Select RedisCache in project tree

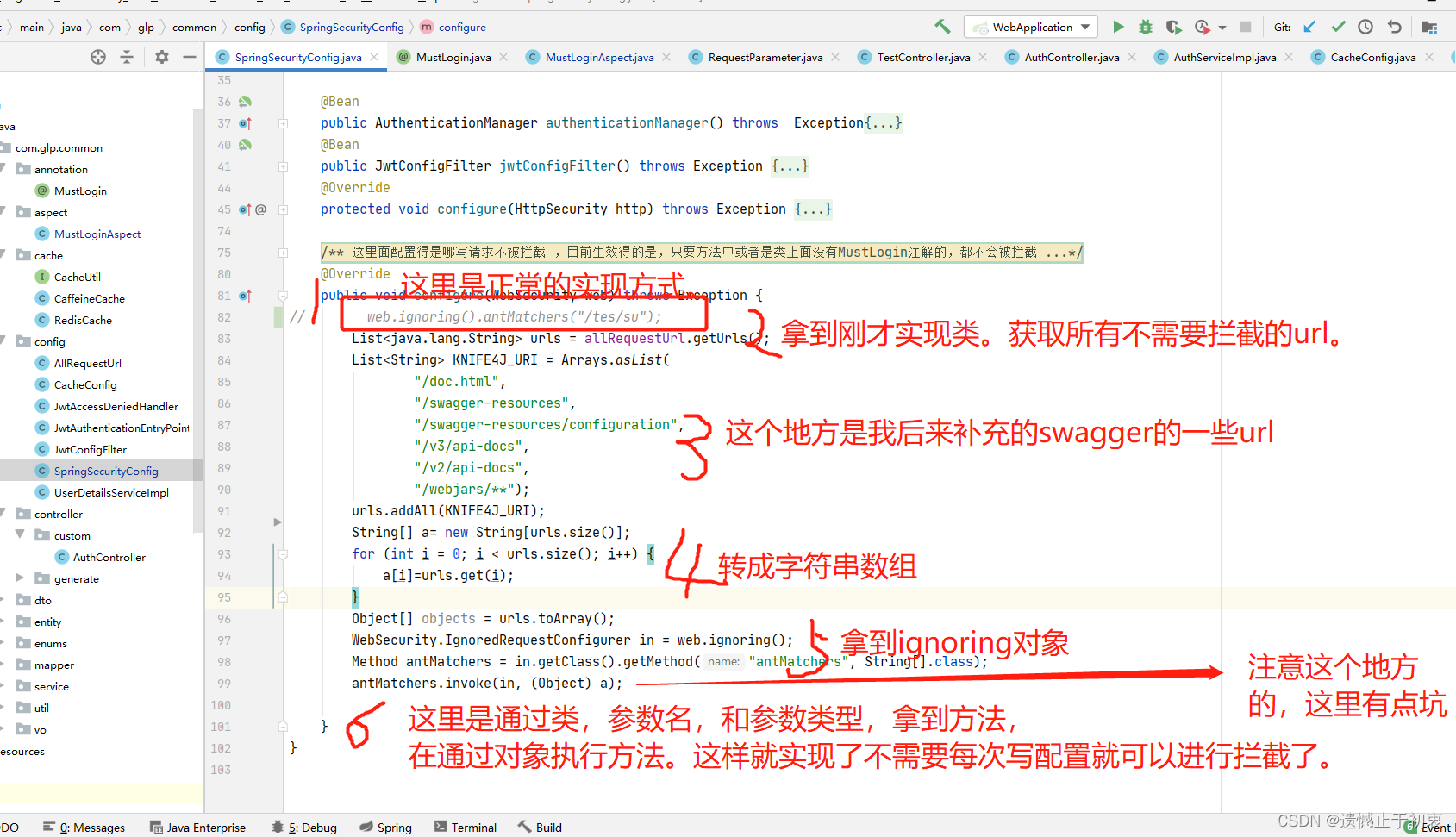(83, 320)
